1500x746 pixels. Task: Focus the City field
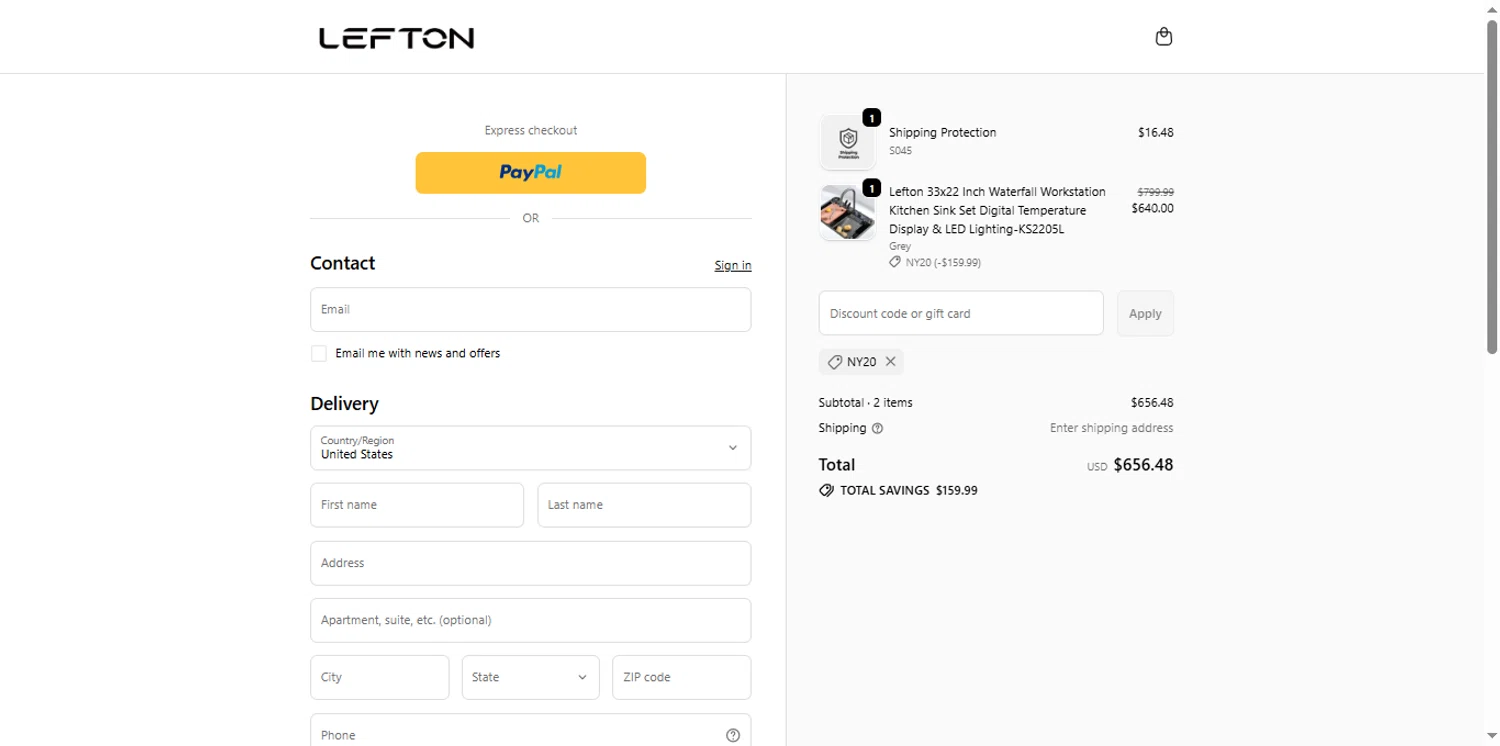tap(380, 677)
